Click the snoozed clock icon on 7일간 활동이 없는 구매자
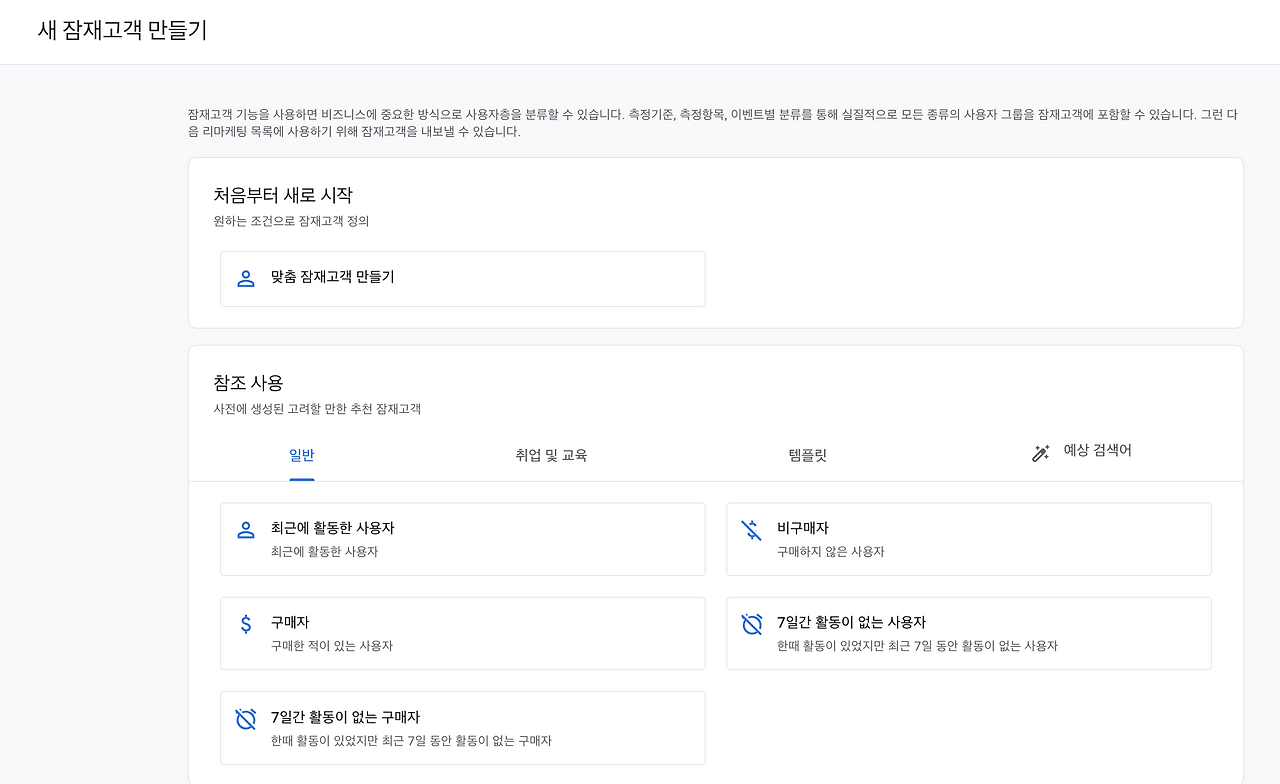 245,717
